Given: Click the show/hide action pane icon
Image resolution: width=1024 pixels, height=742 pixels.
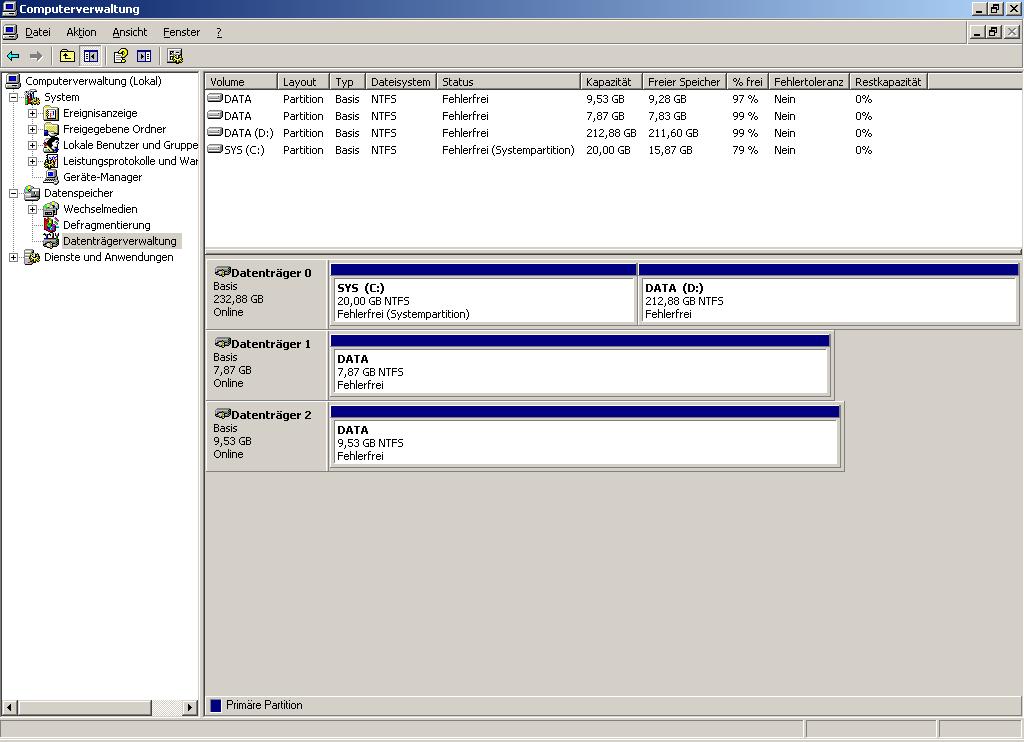Looking at the screenshot, I should pos(144,56).
